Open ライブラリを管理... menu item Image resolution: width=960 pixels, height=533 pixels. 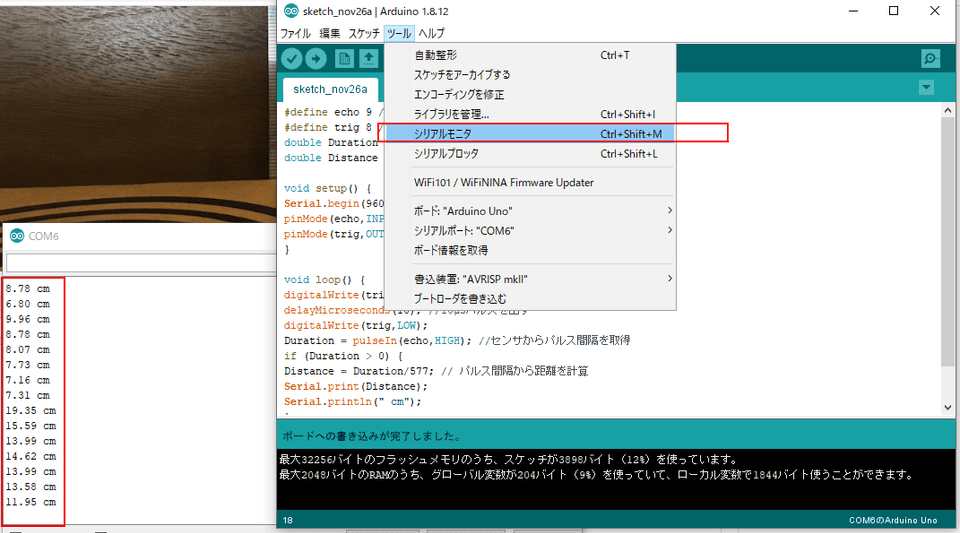coord(451,114)
